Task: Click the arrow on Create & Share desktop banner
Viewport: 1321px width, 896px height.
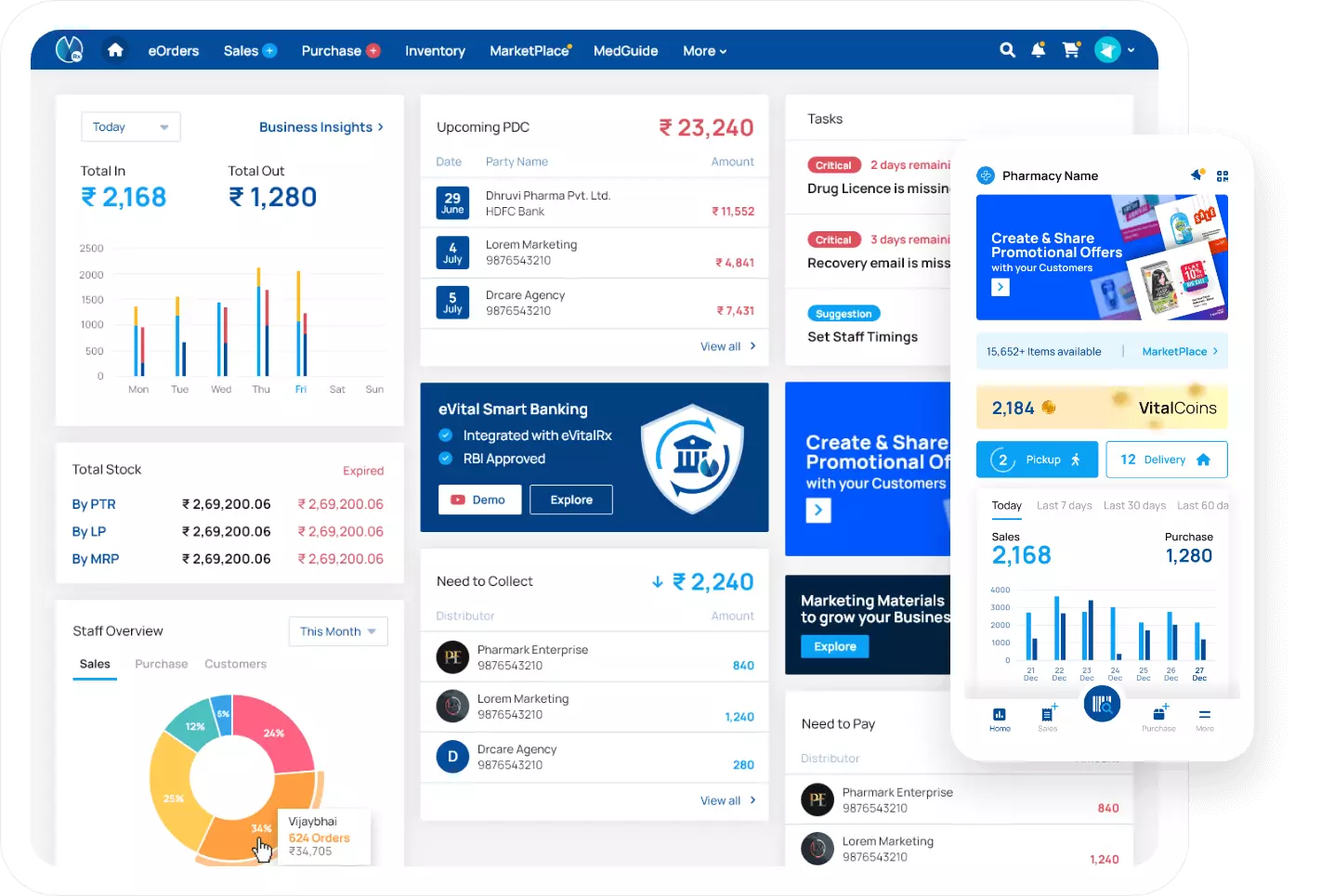Action: coord(818,510)
